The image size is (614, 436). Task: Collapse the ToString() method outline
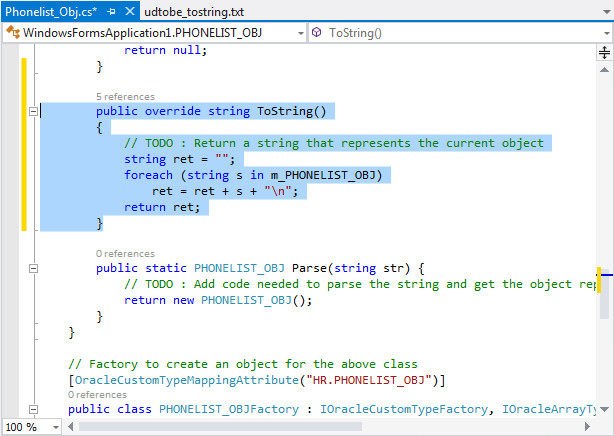(34, 112)
